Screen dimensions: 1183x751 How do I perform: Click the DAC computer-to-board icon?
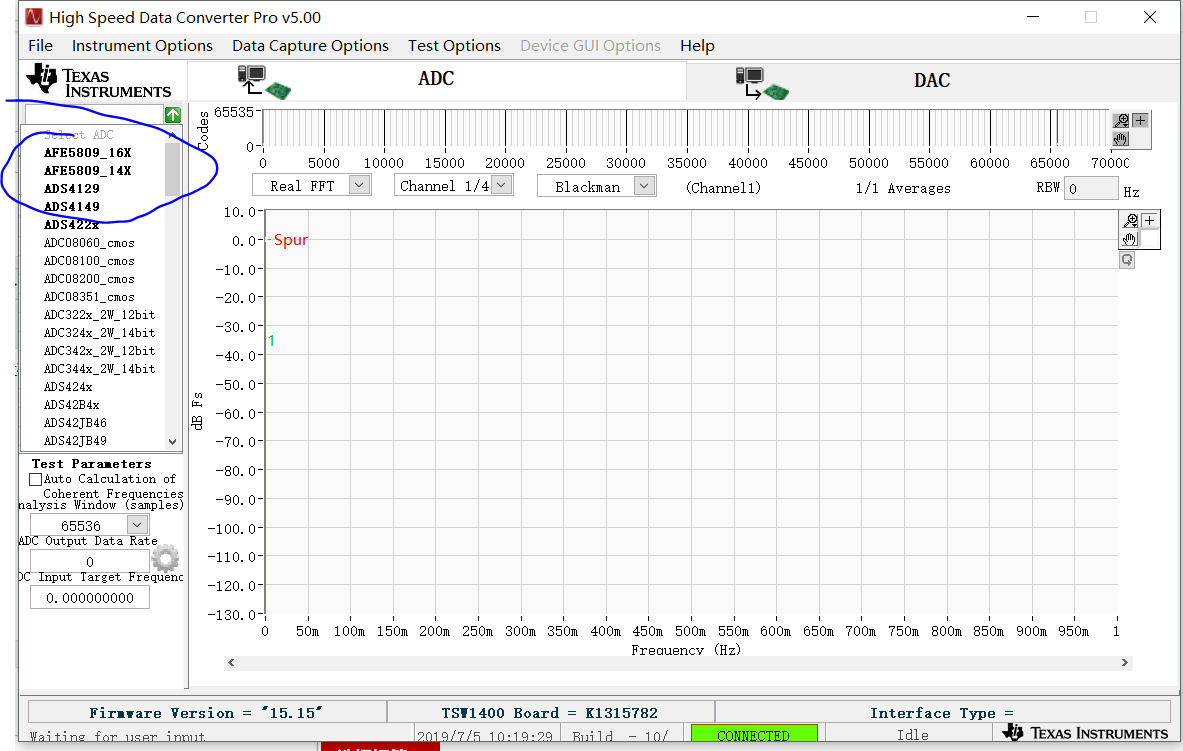tap(761, 83)
